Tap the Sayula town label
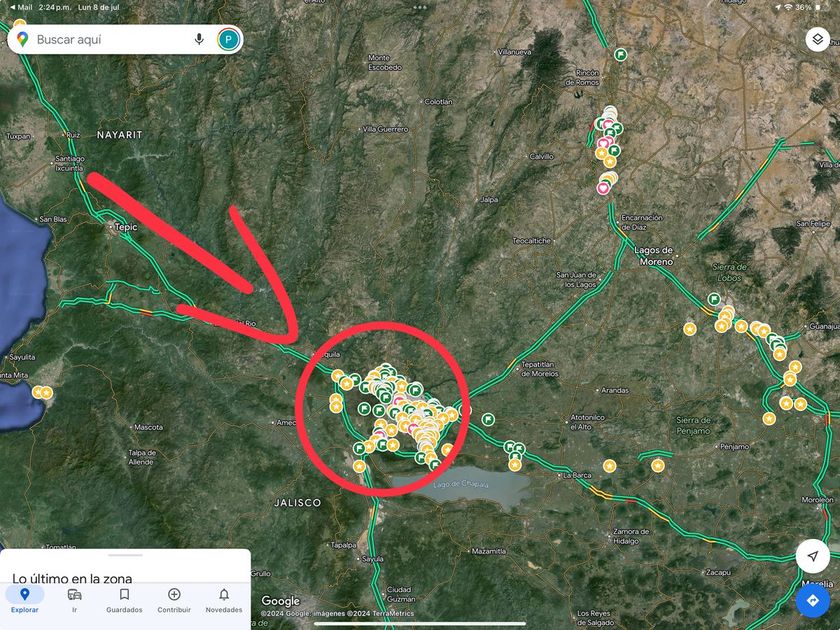Image resolution: width=840 pixels, height=630 pixels. click(x=372, y=559)
